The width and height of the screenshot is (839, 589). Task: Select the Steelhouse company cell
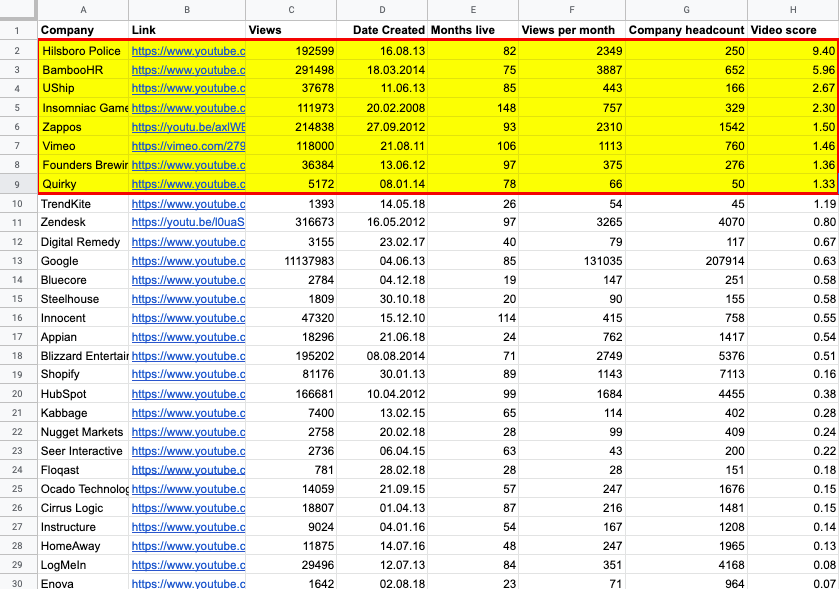(x=83, y=299)
